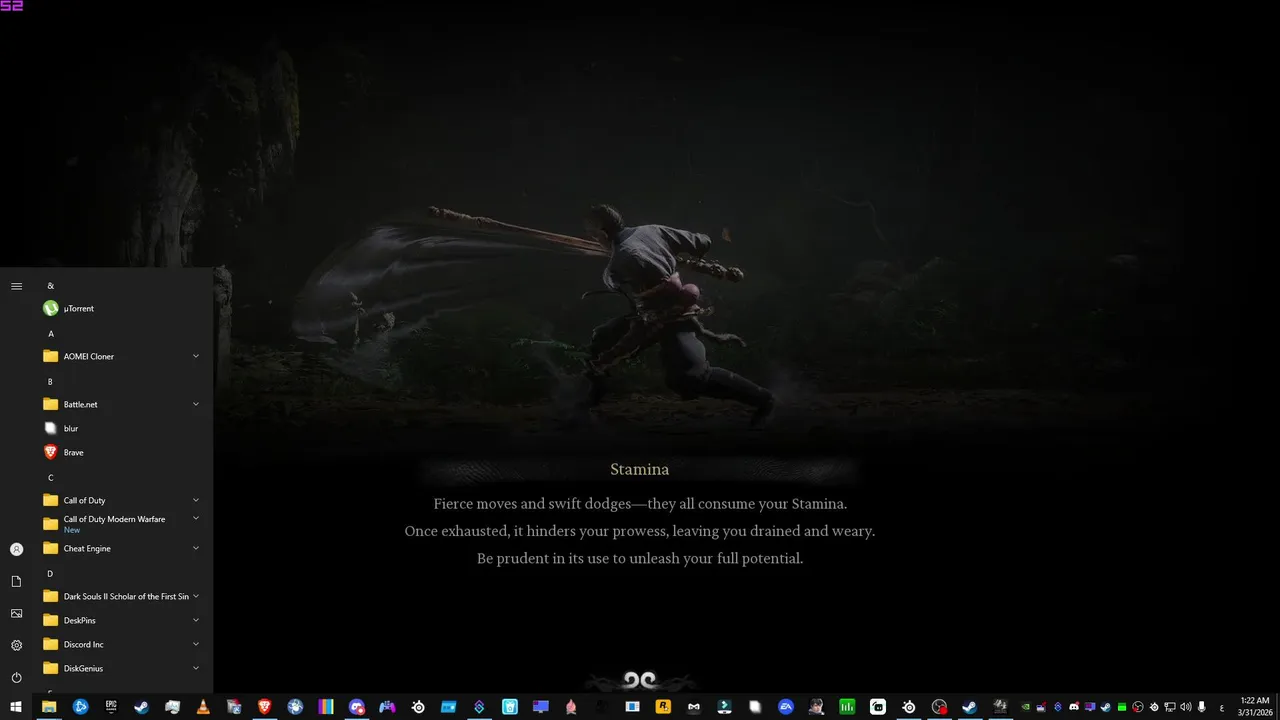Click the 'Call of Duty' folder name
This screenshot has width=1280, height=720.
pos(84,500)
